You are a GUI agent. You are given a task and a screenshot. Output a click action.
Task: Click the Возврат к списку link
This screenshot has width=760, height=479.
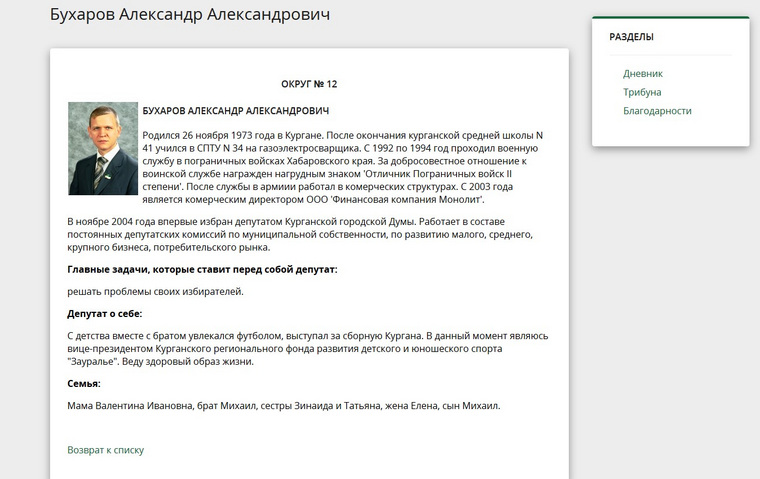(x=106, y=450)
